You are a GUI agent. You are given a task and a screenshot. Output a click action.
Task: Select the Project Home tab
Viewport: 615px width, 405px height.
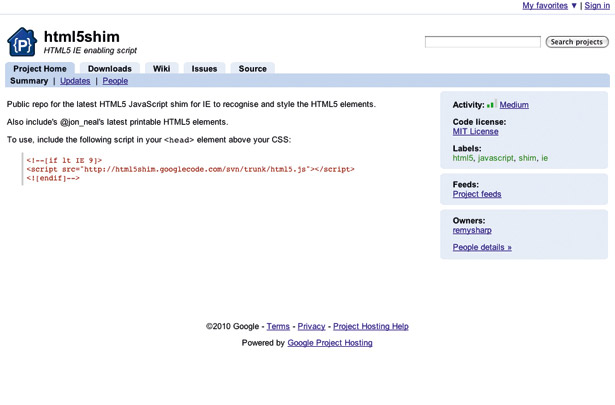click(x=40, y=68)
